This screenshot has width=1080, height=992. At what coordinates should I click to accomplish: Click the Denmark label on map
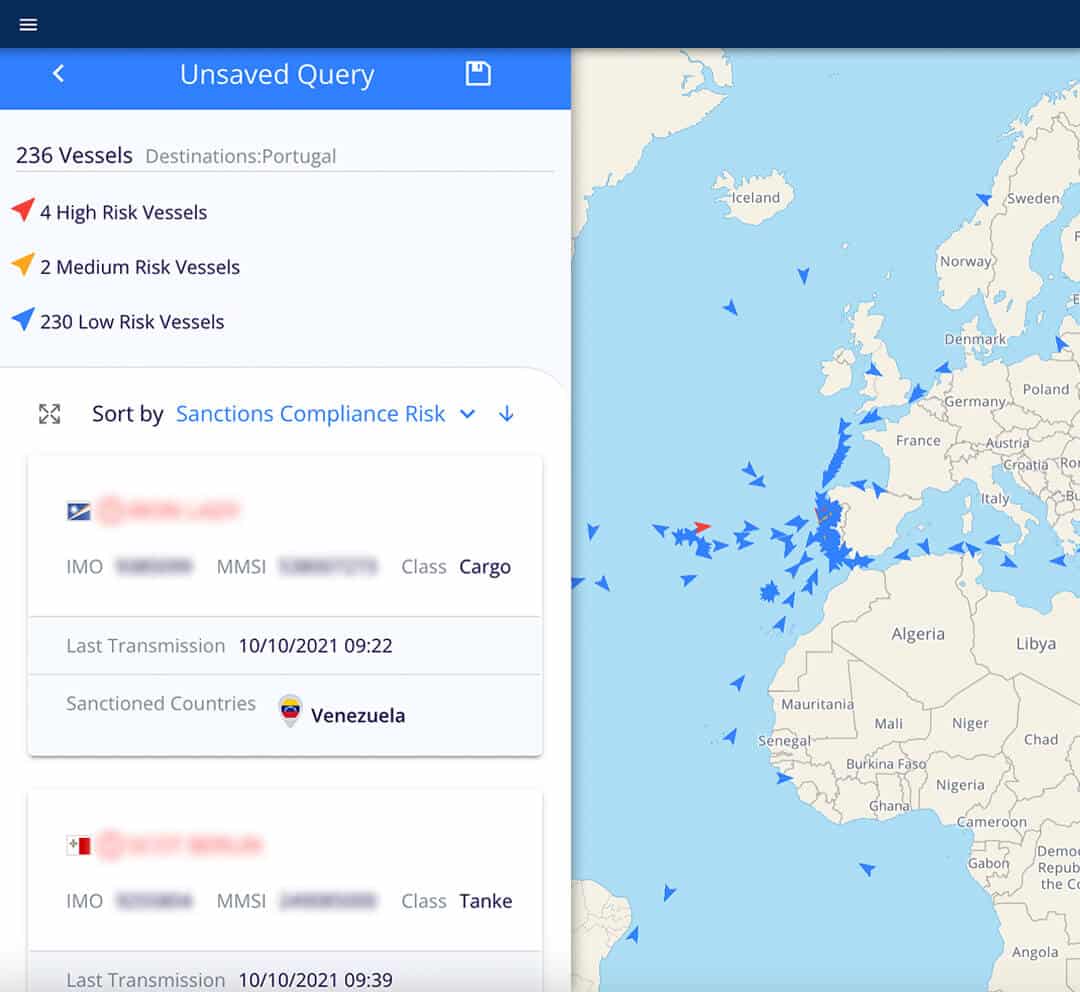(975, 339)
